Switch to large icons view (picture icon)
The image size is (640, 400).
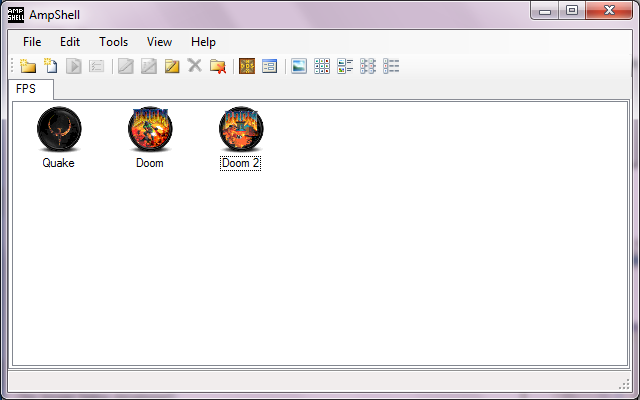(x=298, y=66)
